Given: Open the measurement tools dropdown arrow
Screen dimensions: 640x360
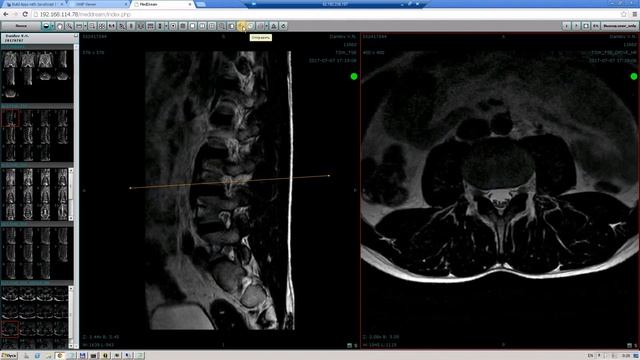Looking at the screenshot, I should (85, 26).
